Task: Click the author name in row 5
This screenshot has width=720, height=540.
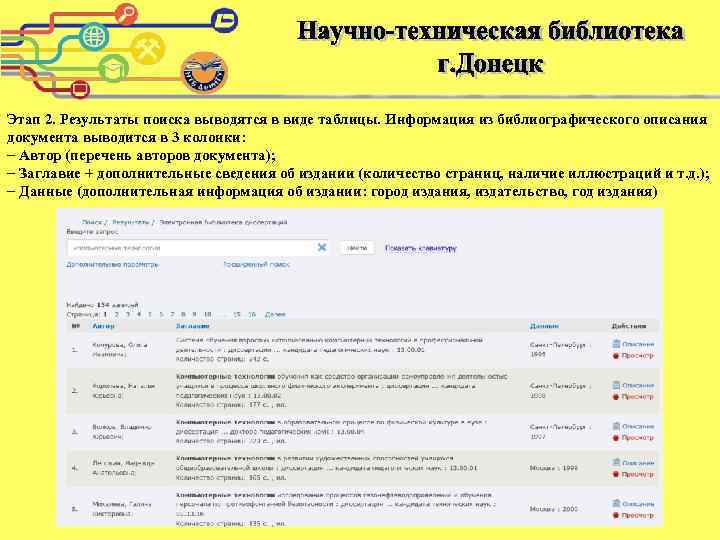Action: pyautogui.click(x=122, y=509)
